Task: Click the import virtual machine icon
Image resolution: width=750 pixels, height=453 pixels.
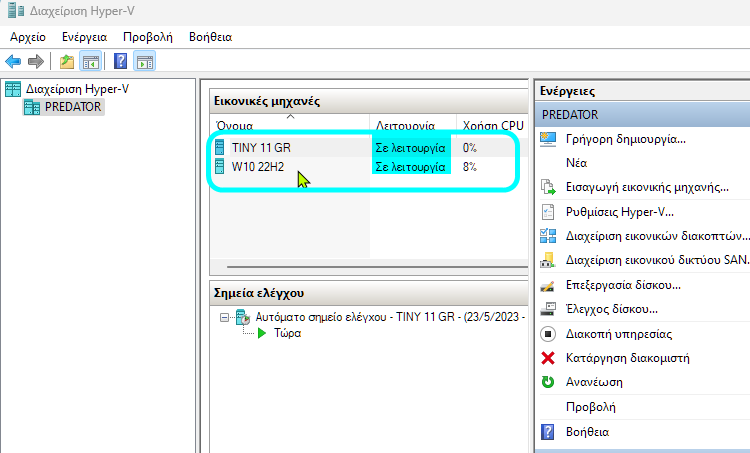Action: tap(548, 187)
